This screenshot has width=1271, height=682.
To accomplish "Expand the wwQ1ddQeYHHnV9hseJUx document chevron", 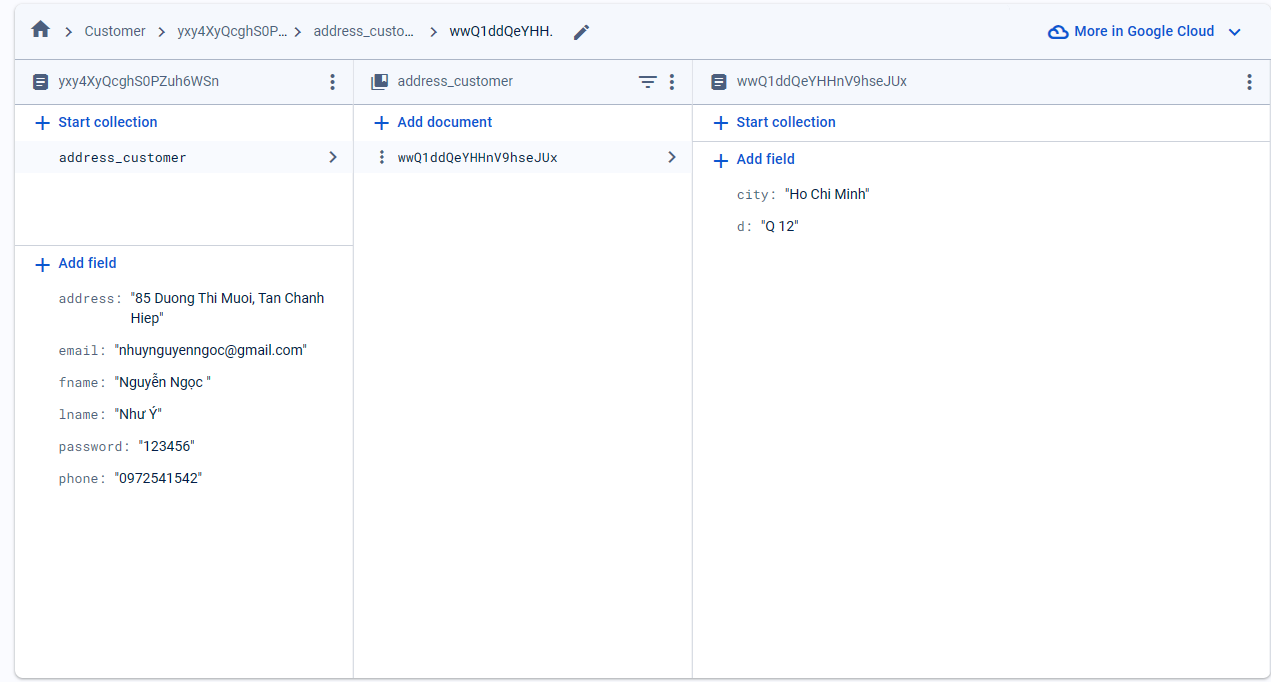I will click(672, 157).
